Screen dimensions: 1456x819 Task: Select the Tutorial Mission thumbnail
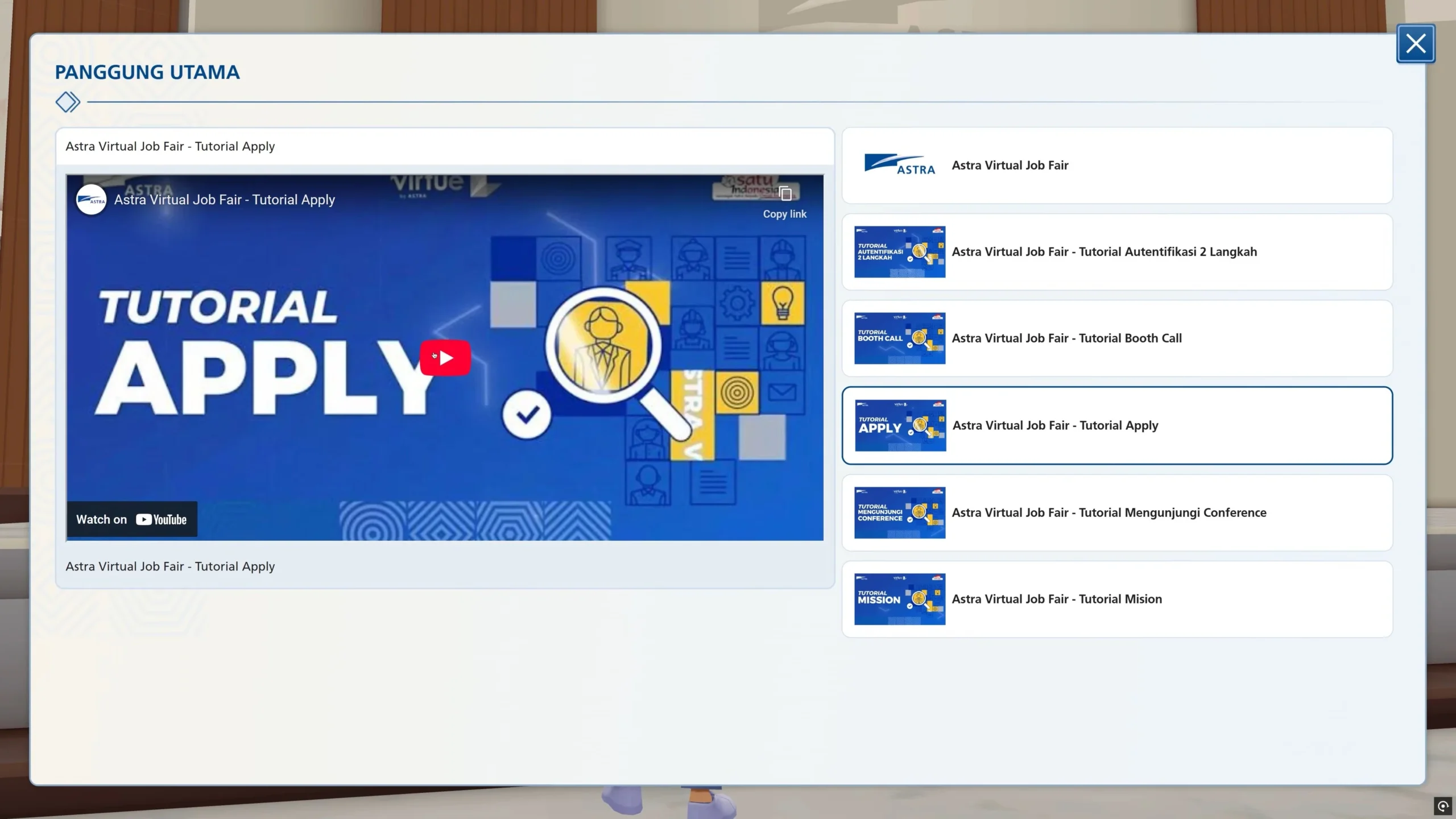pyautogui.click(x=899, y=599)
